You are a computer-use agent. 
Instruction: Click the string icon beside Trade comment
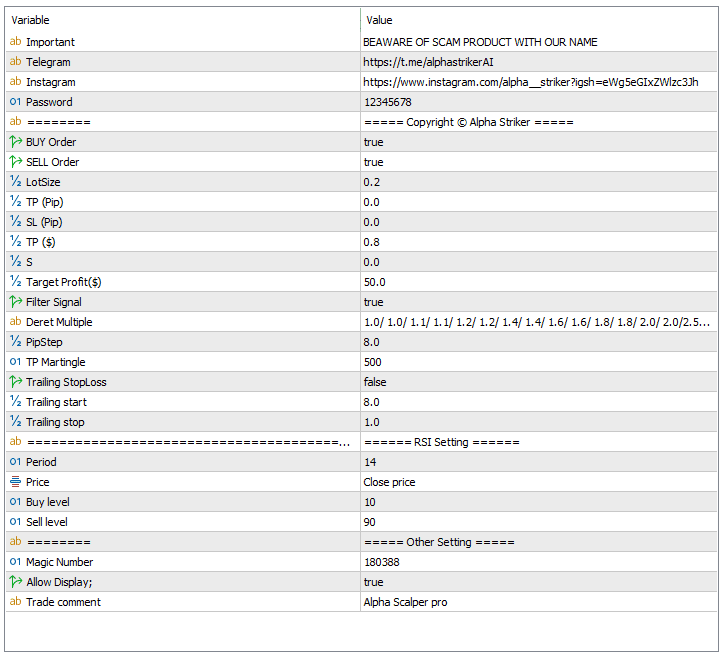pos(15,602)
